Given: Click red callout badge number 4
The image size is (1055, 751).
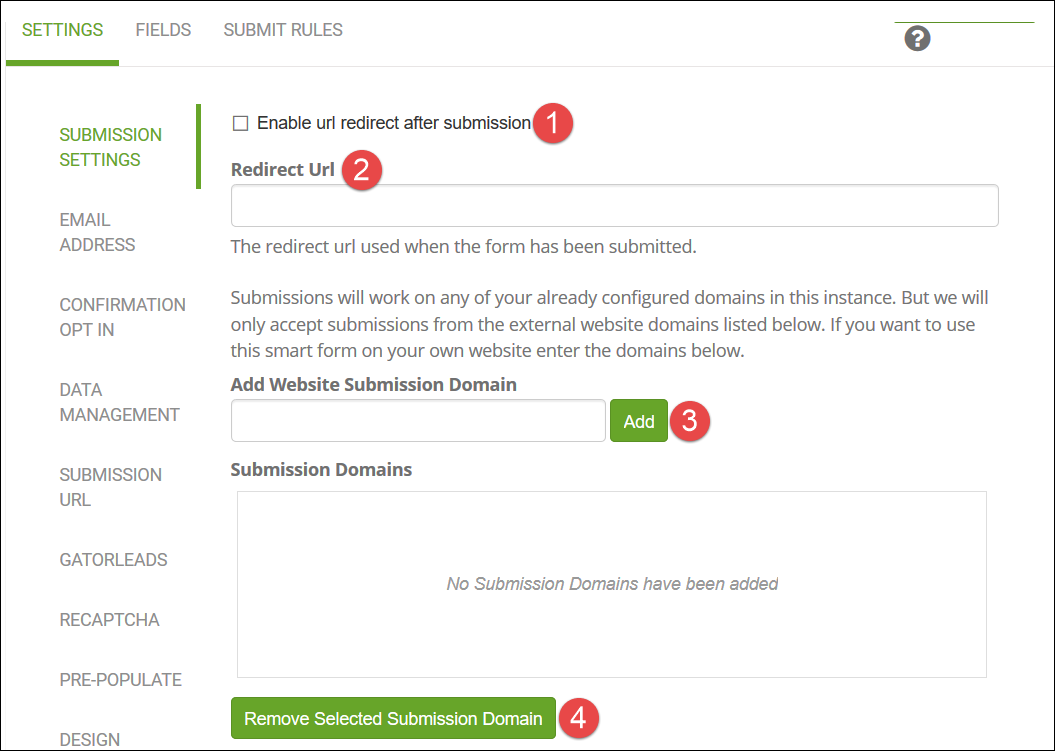Looking at the screenshot, I should tap(579, 718).
